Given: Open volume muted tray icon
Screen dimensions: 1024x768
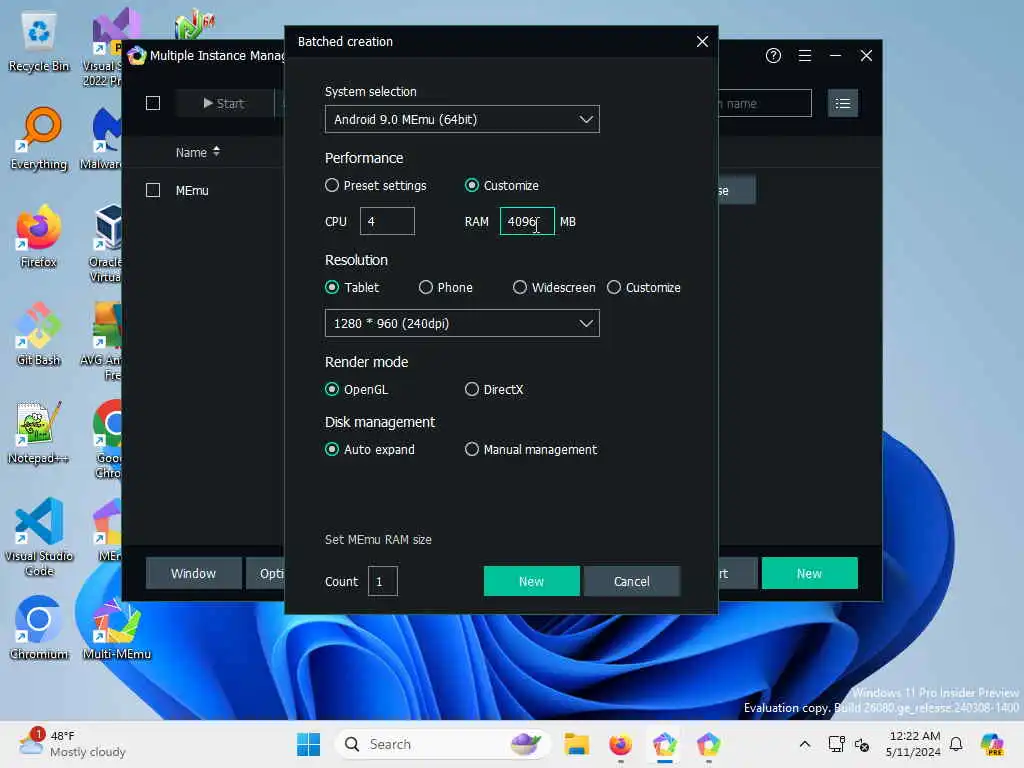Looking at the screenshot, I should tap(862, 744).
